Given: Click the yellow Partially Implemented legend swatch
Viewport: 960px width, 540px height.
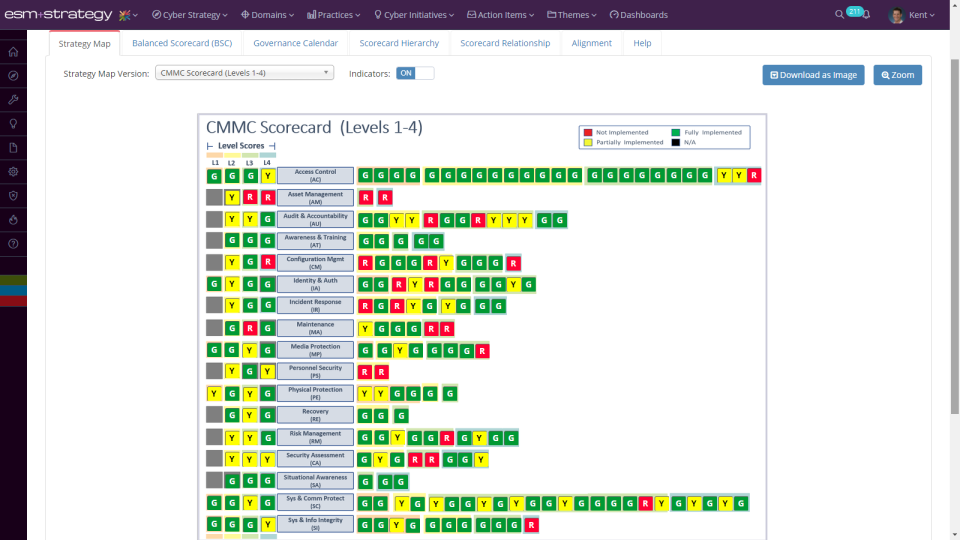Looking at the screenshot, I should (x=588, y=142).
